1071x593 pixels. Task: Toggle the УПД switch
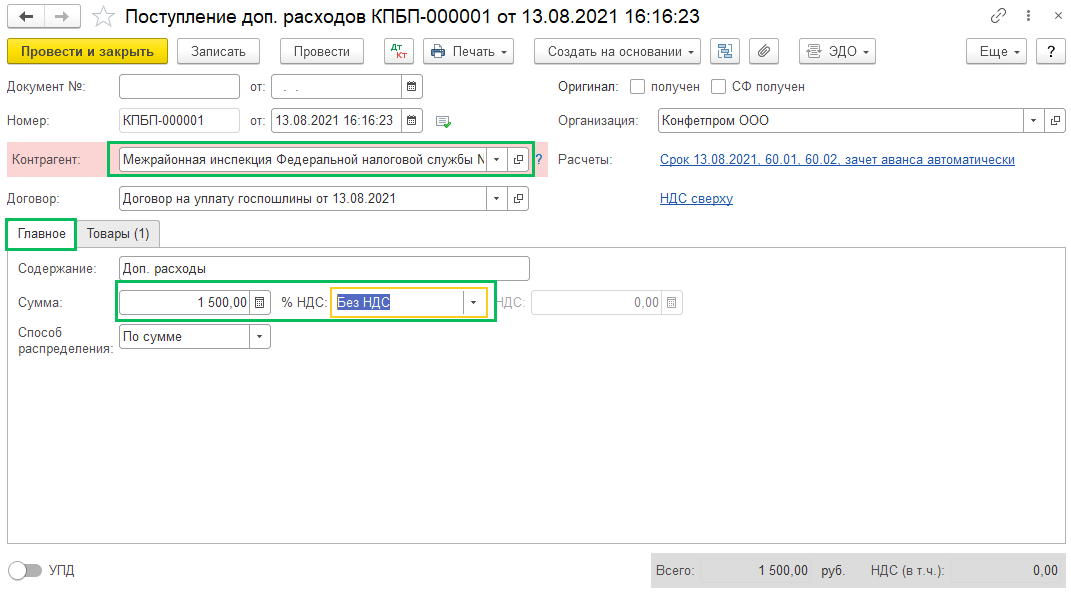pyautogui.click(x=25, y=570)
